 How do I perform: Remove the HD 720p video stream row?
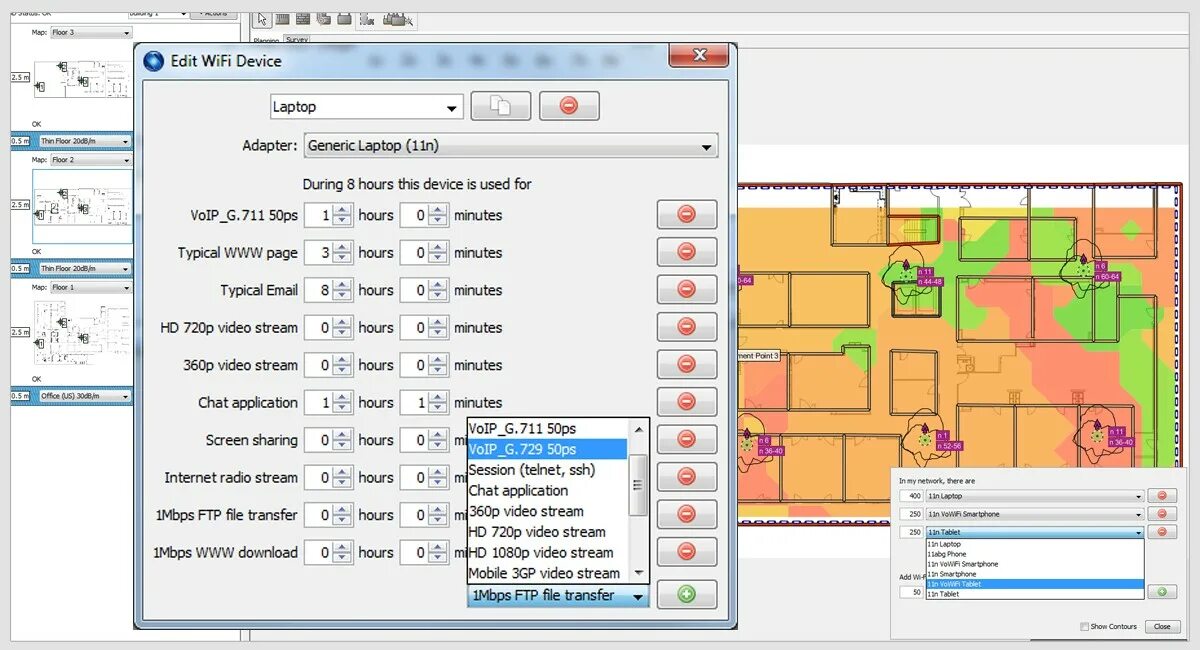coord(687,327)
